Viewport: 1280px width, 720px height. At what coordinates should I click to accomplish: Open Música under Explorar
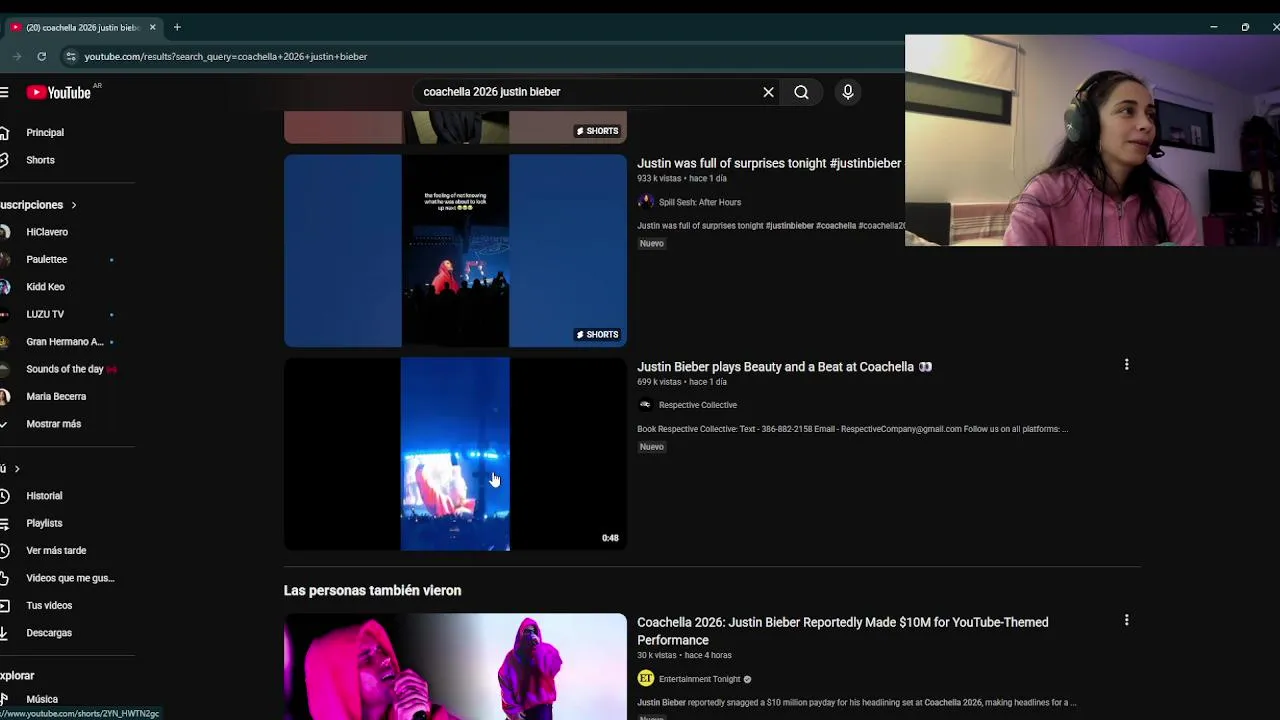pyautogui.click(x=42, y=700)
